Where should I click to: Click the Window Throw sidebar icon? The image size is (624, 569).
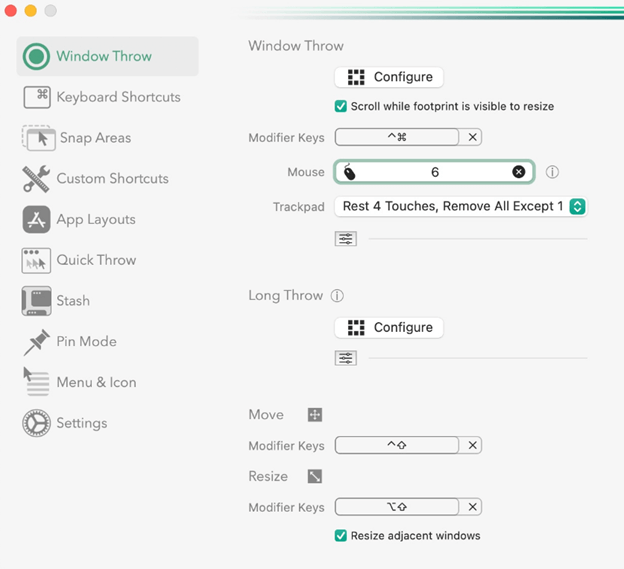[x=37, y=56]
